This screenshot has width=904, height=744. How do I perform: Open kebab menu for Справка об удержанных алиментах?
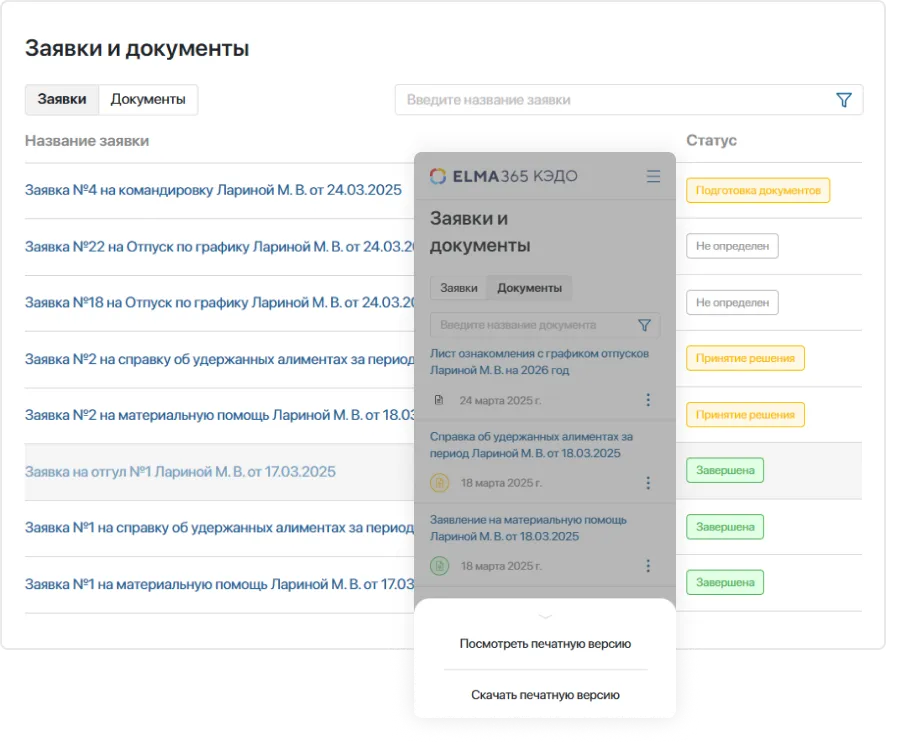(x=648, y=482)
